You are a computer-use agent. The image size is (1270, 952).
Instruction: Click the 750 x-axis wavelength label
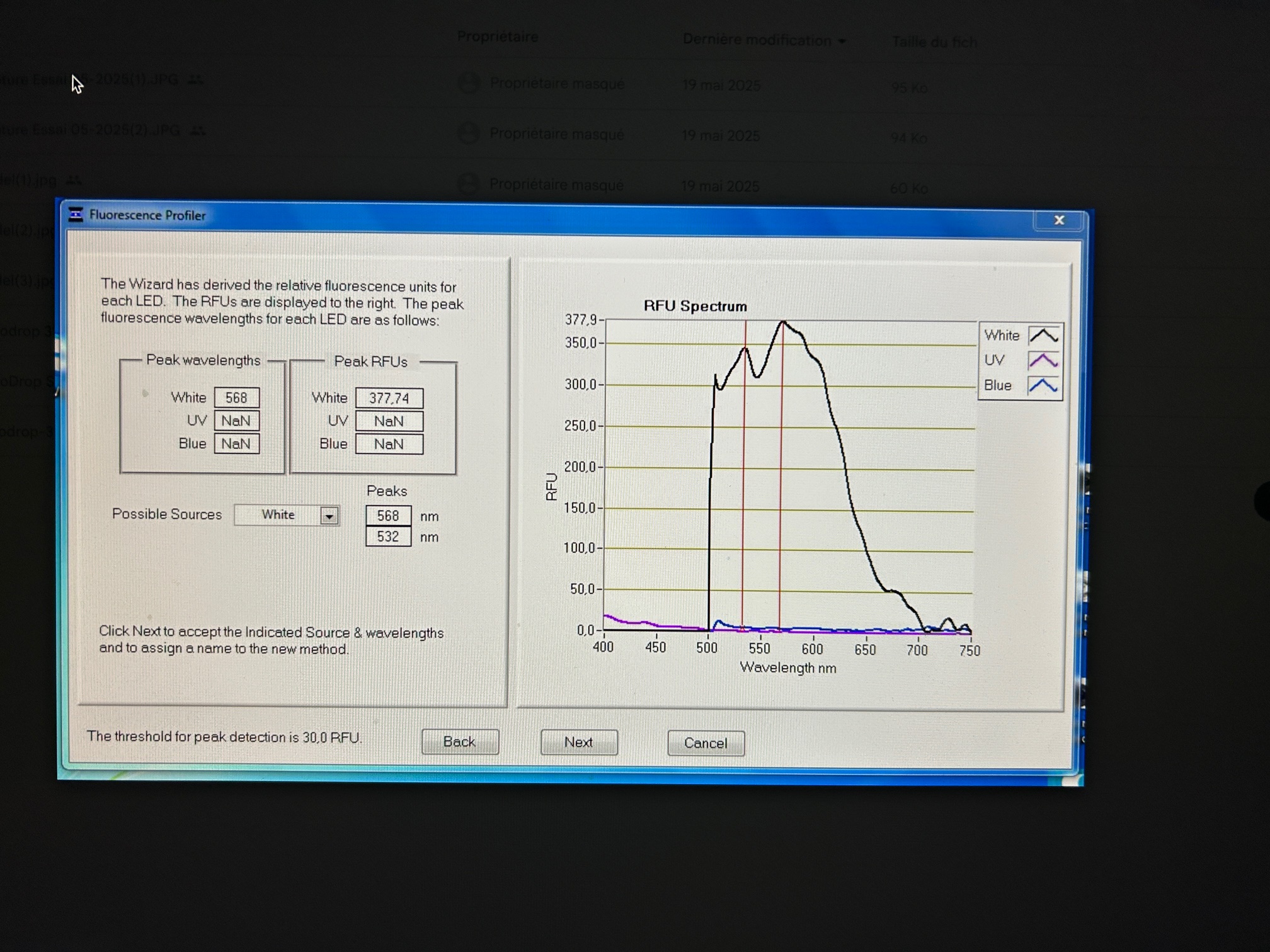(x=970, y=650)
